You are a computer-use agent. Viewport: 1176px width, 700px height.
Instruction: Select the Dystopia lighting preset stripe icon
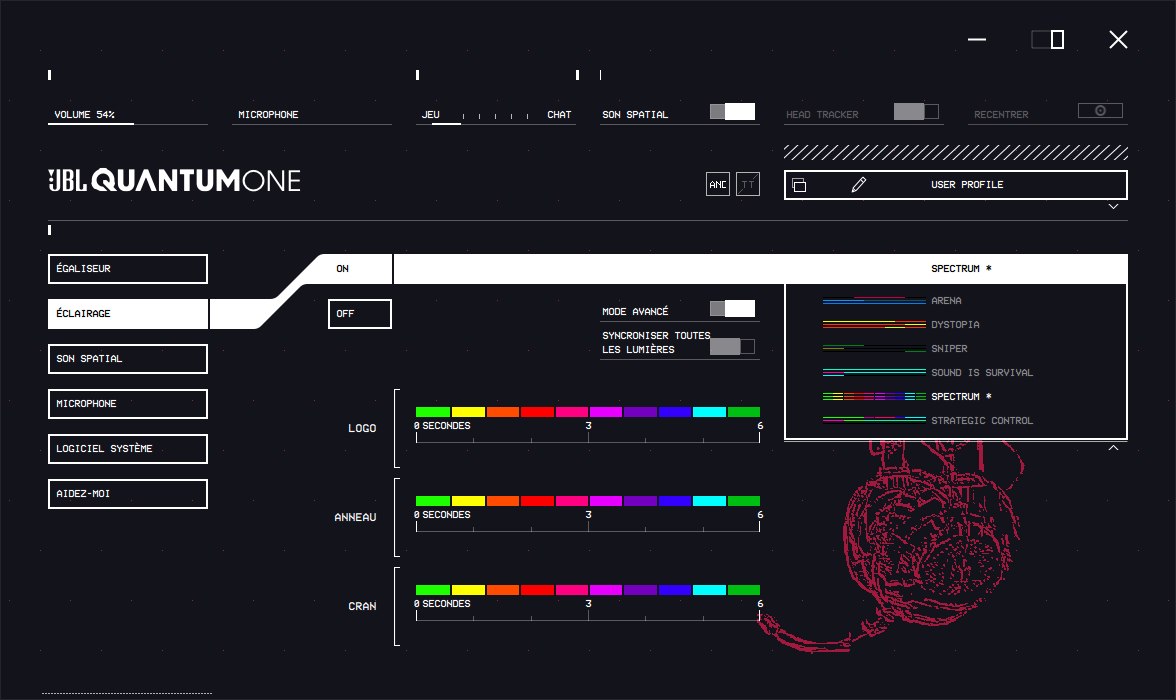874,325
